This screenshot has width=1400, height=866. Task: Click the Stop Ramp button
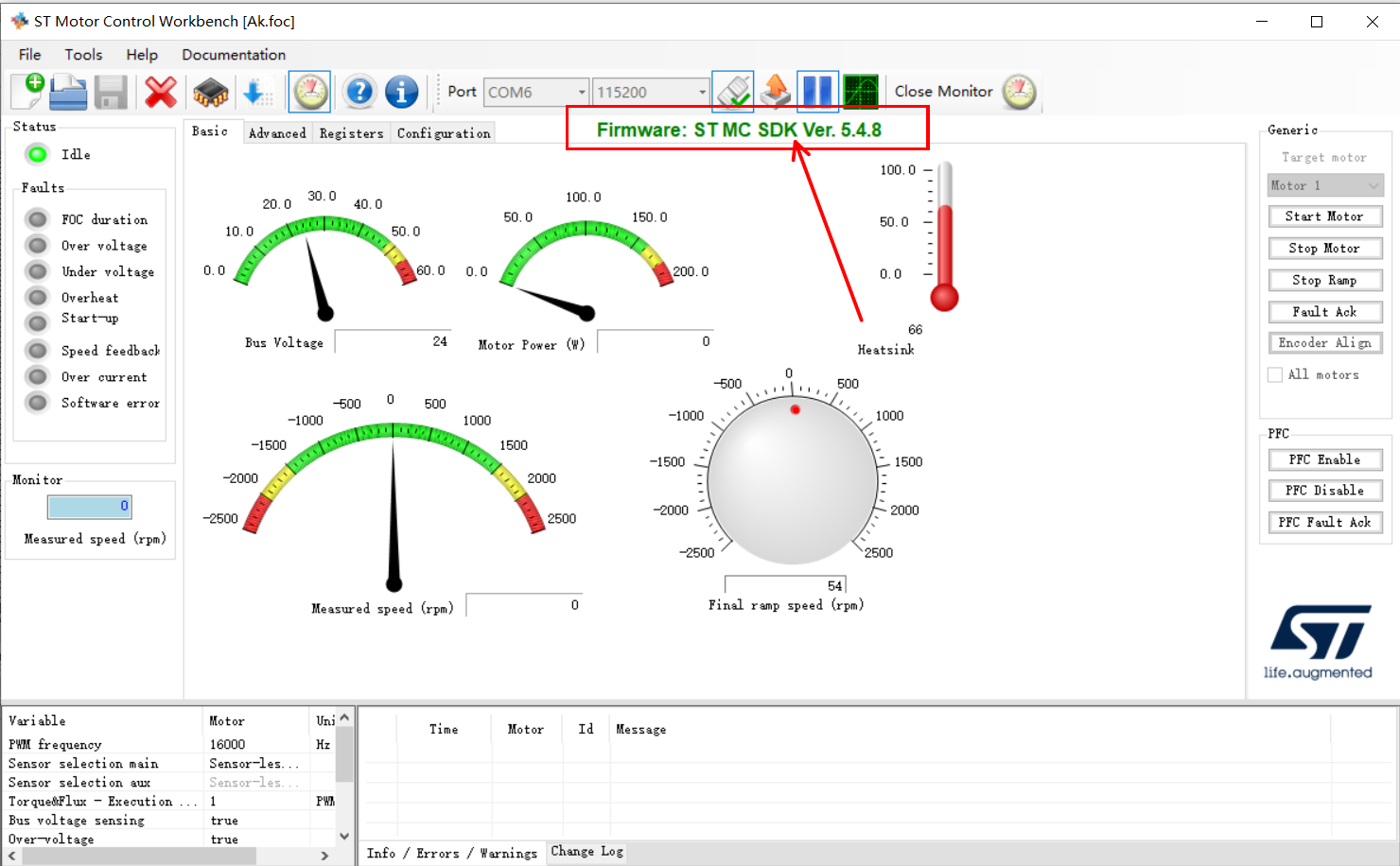pyautogui.click(x=1325, y=280)
